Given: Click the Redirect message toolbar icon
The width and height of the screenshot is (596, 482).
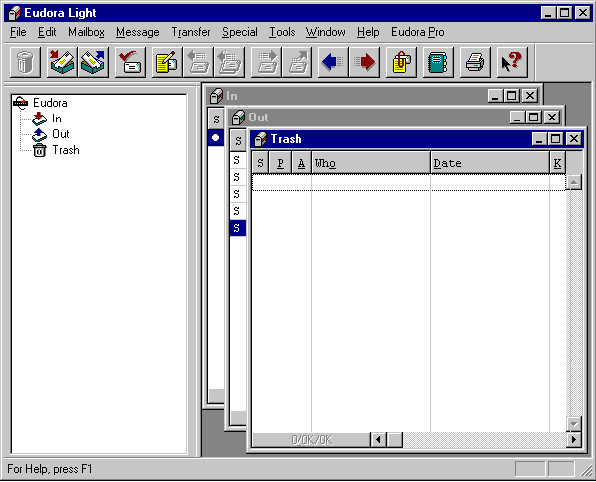Looking at the screenshot, I should click(297, 62).
